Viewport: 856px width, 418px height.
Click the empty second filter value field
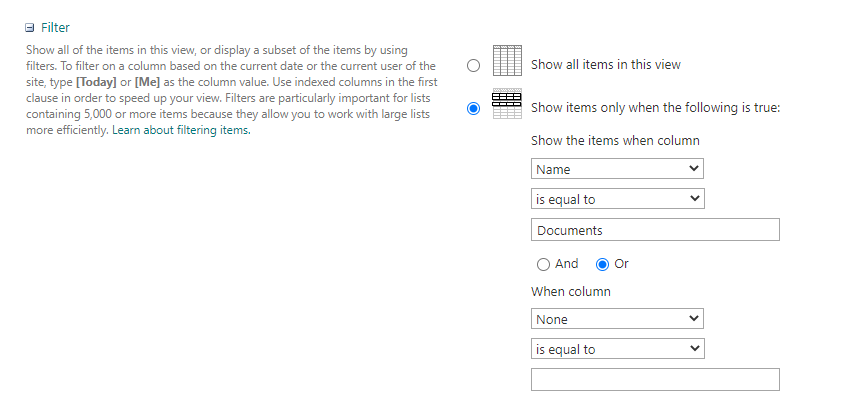point(655,380)
